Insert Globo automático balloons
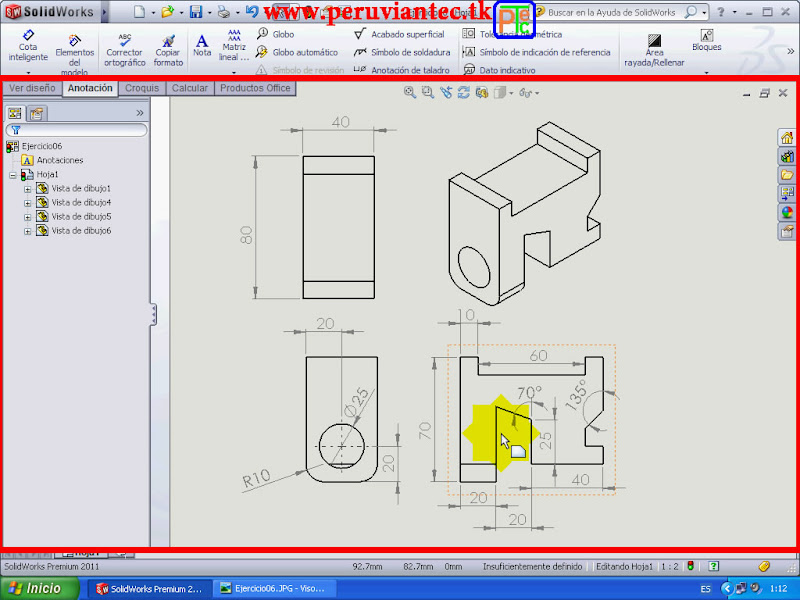Viewport: 800px width, 600px height. [x=297, y=52]
